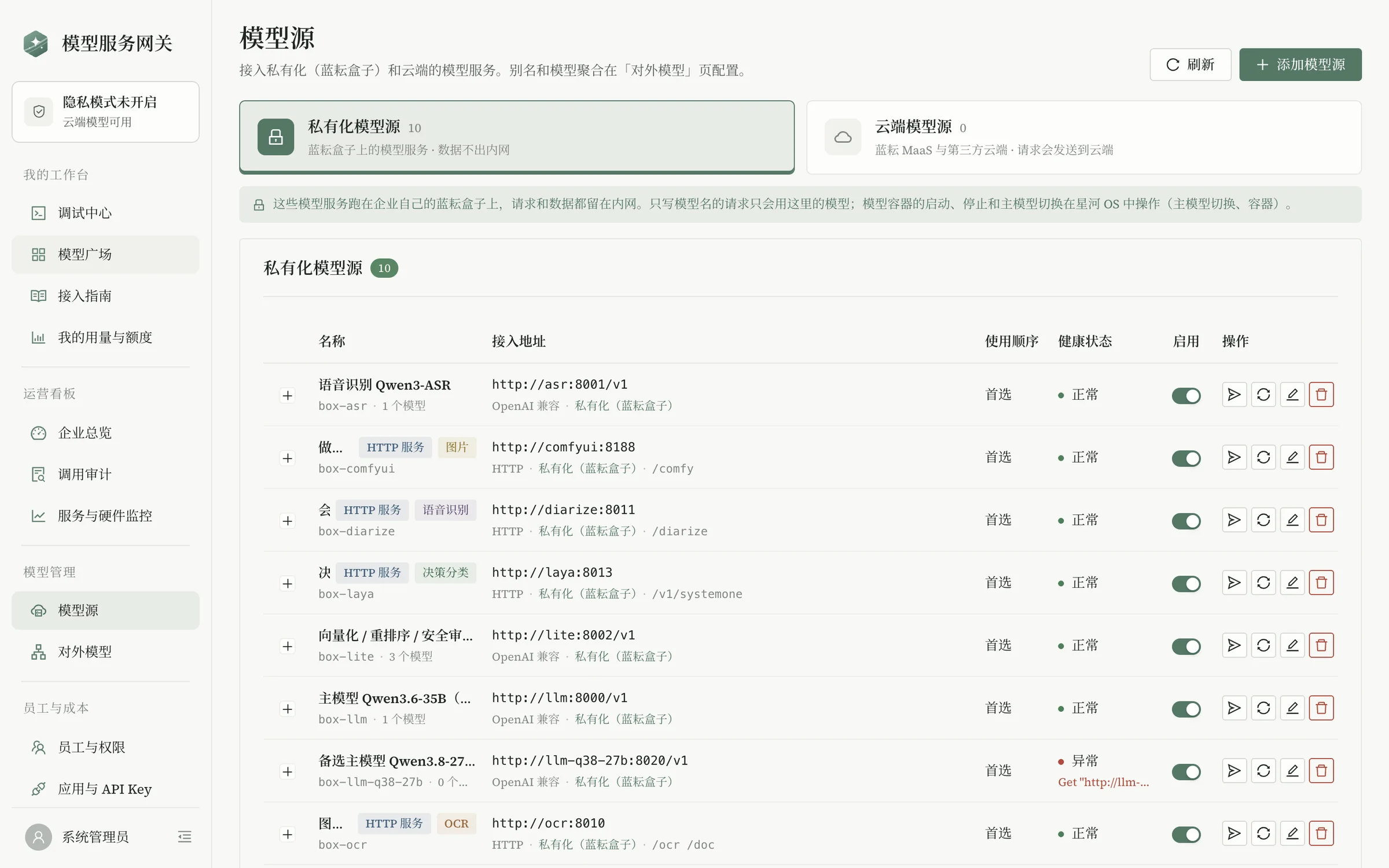Screen dimensions: 1389x868
Task: Click the gateway logo icon
Action: point(35,43)
